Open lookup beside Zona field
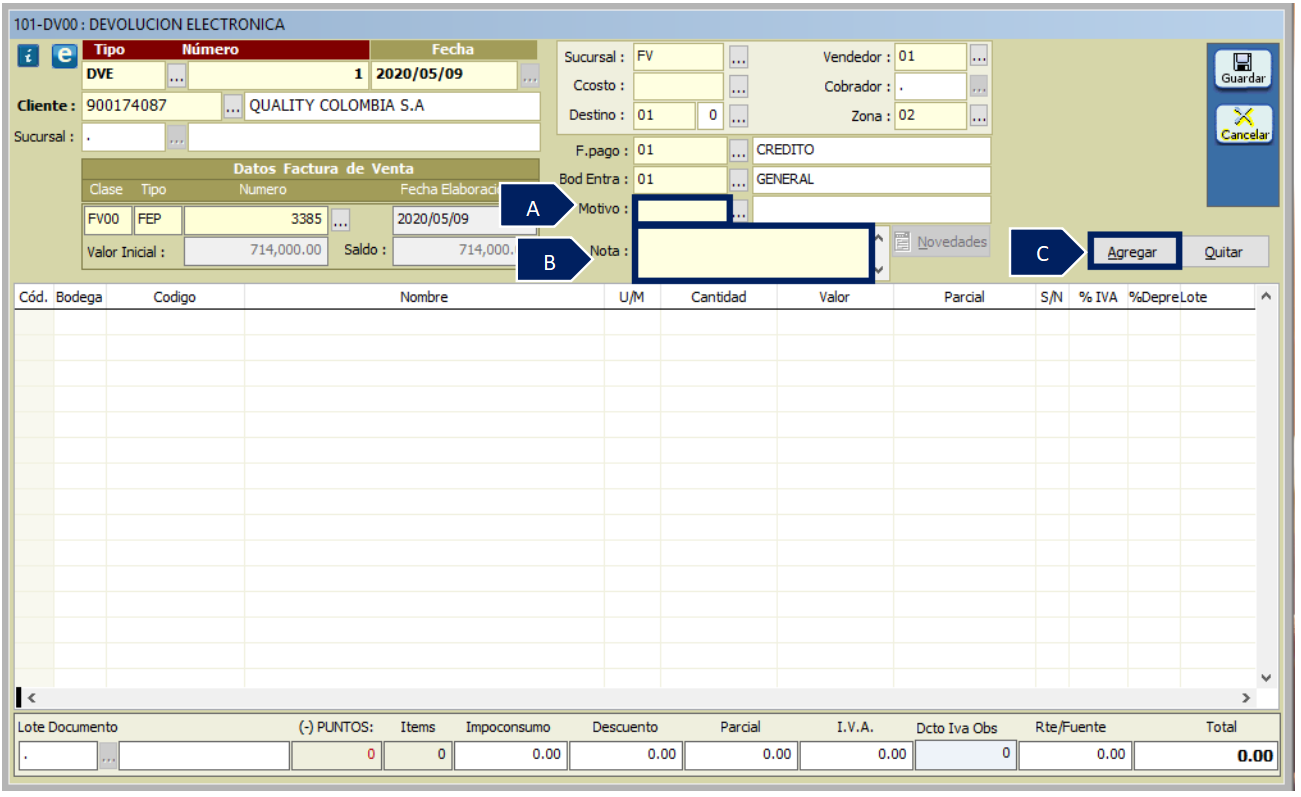Screen dimensions: 1301x797 click(979, 116)
